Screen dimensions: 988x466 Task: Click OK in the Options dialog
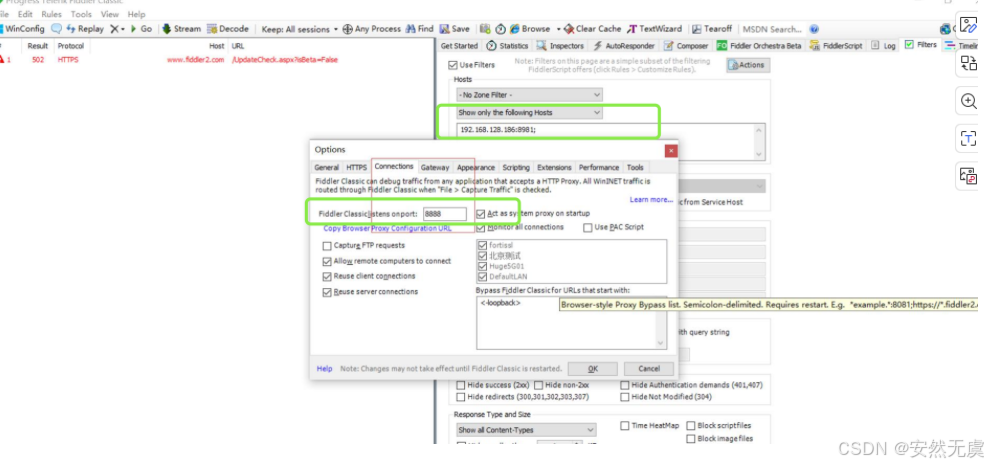(592, 369)
